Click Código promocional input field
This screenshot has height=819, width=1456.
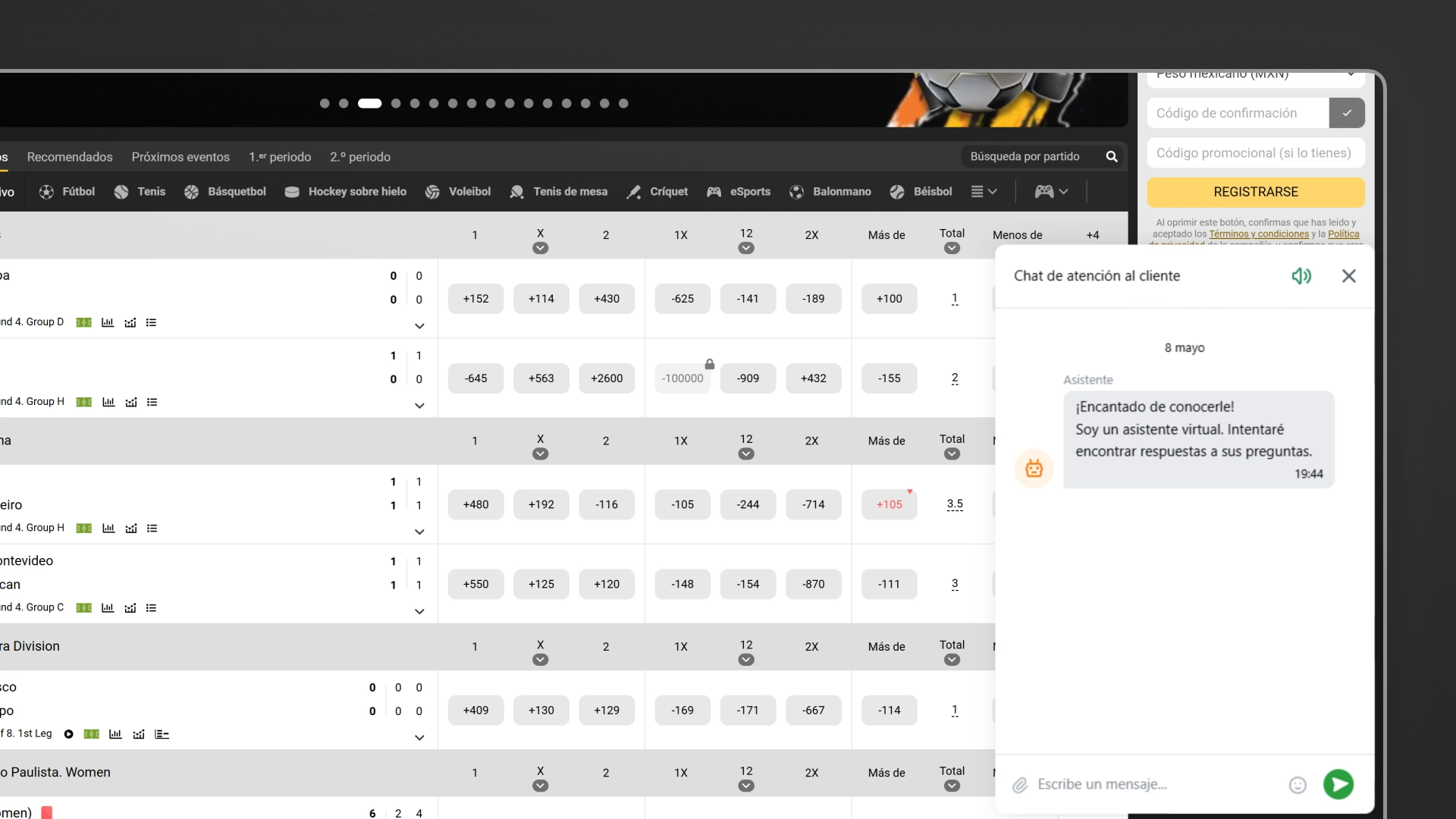pos(1256,152)
